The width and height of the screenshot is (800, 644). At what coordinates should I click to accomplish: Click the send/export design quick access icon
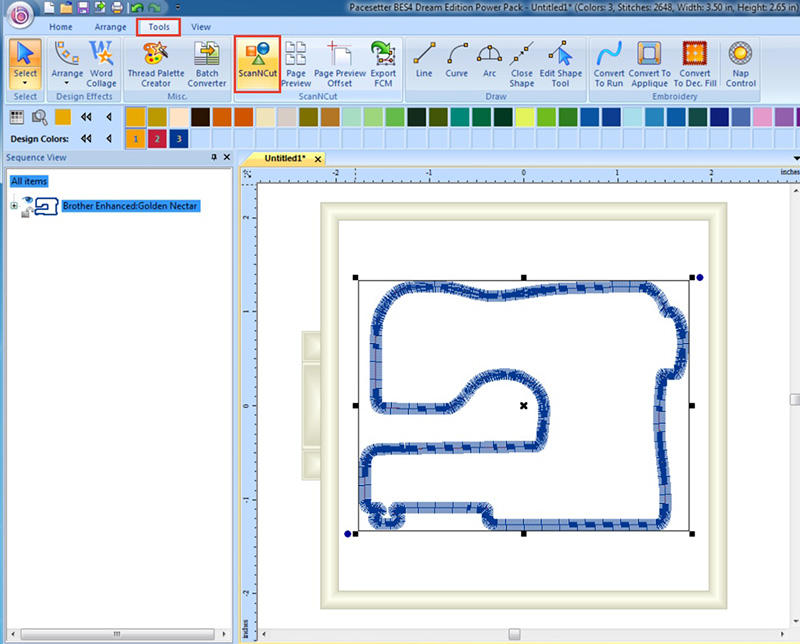click(x=100, y=7)
